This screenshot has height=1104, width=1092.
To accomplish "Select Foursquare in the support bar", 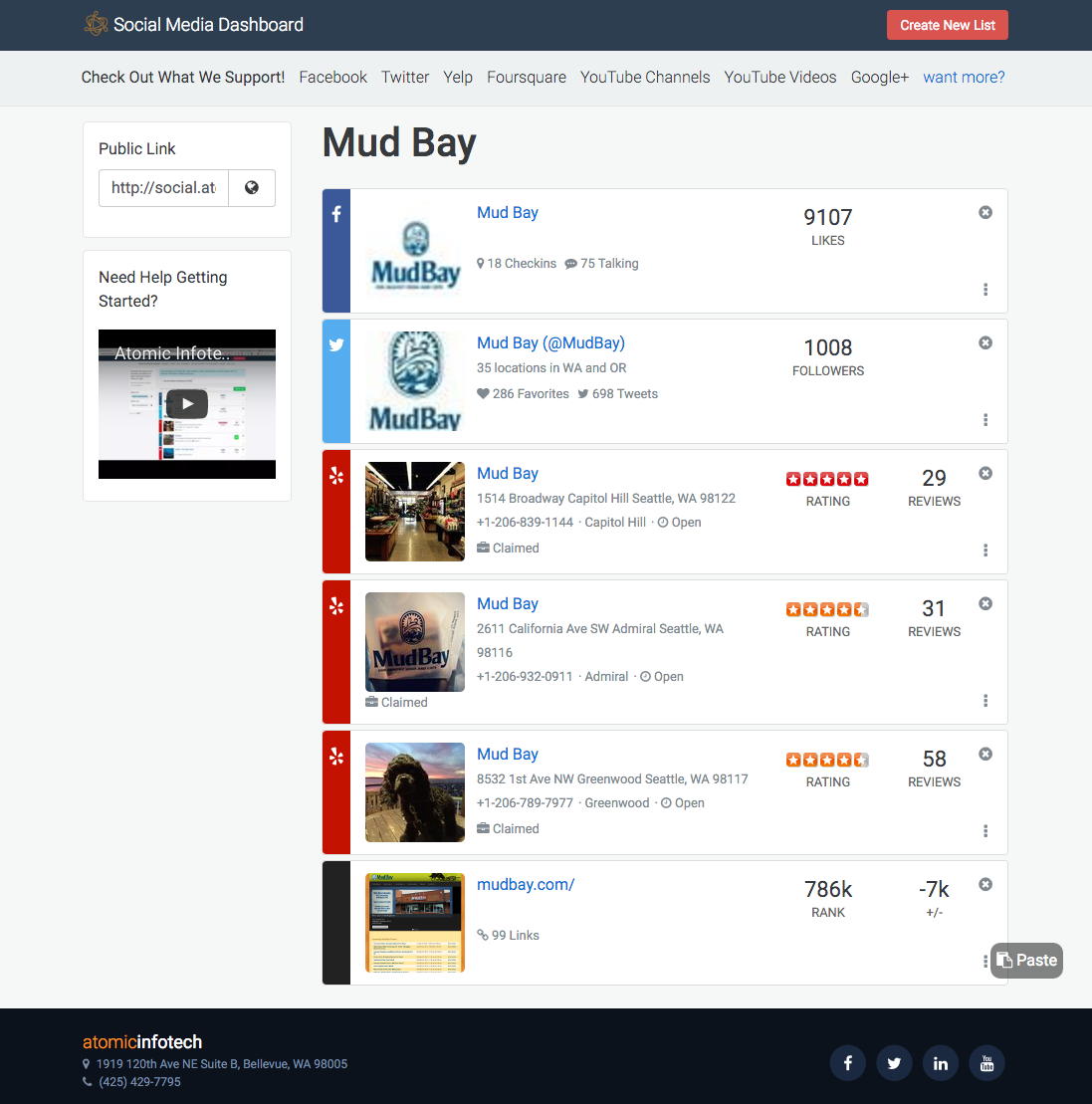I will pyautogui.click(x=526, y=78).
